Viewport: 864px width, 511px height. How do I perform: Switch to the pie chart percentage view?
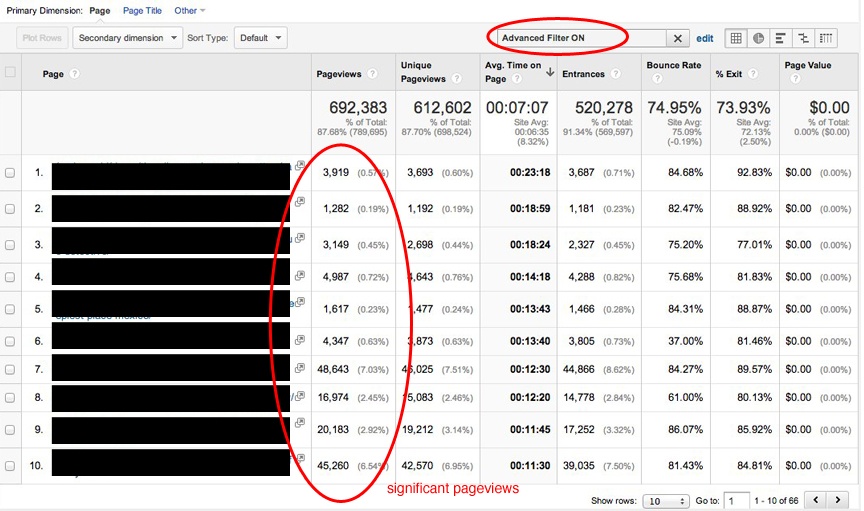click(759, 38)
